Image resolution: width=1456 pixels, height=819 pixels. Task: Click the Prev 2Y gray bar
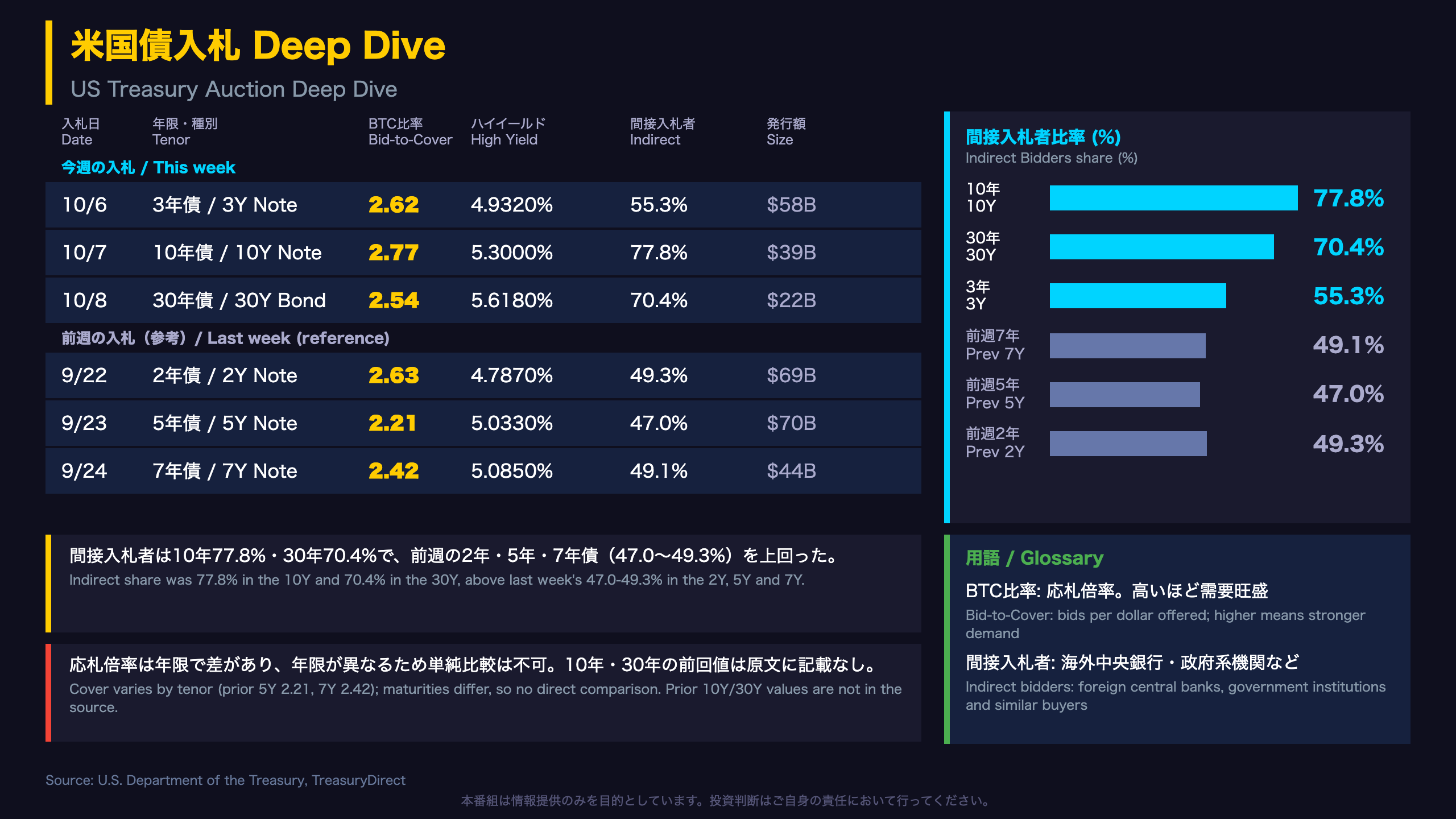1128,444
